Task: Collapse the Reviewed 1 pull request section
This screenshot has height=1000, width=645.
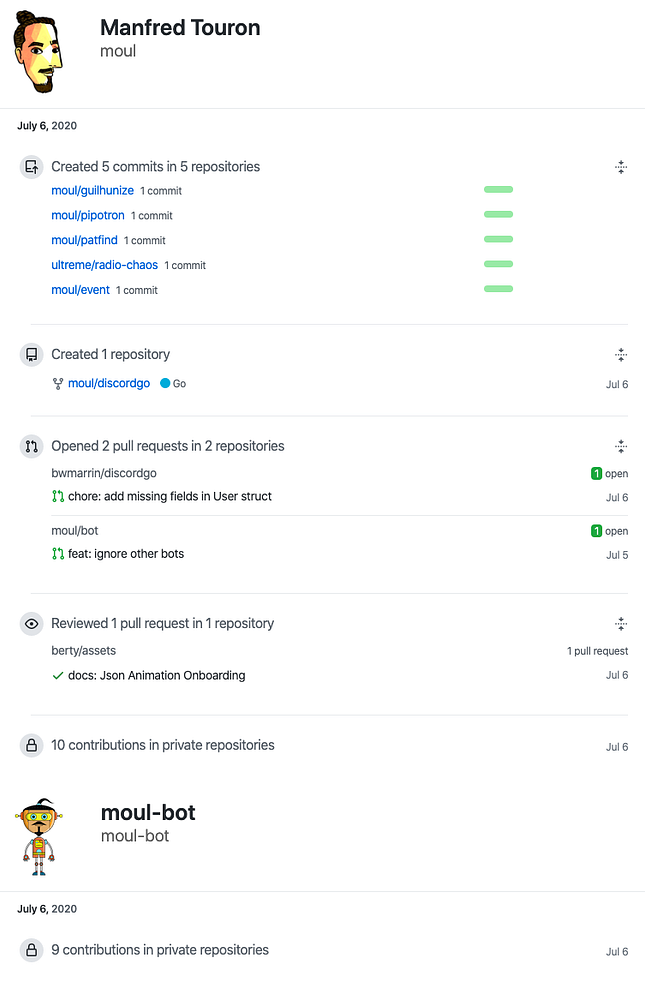Action: coord(621,624)
